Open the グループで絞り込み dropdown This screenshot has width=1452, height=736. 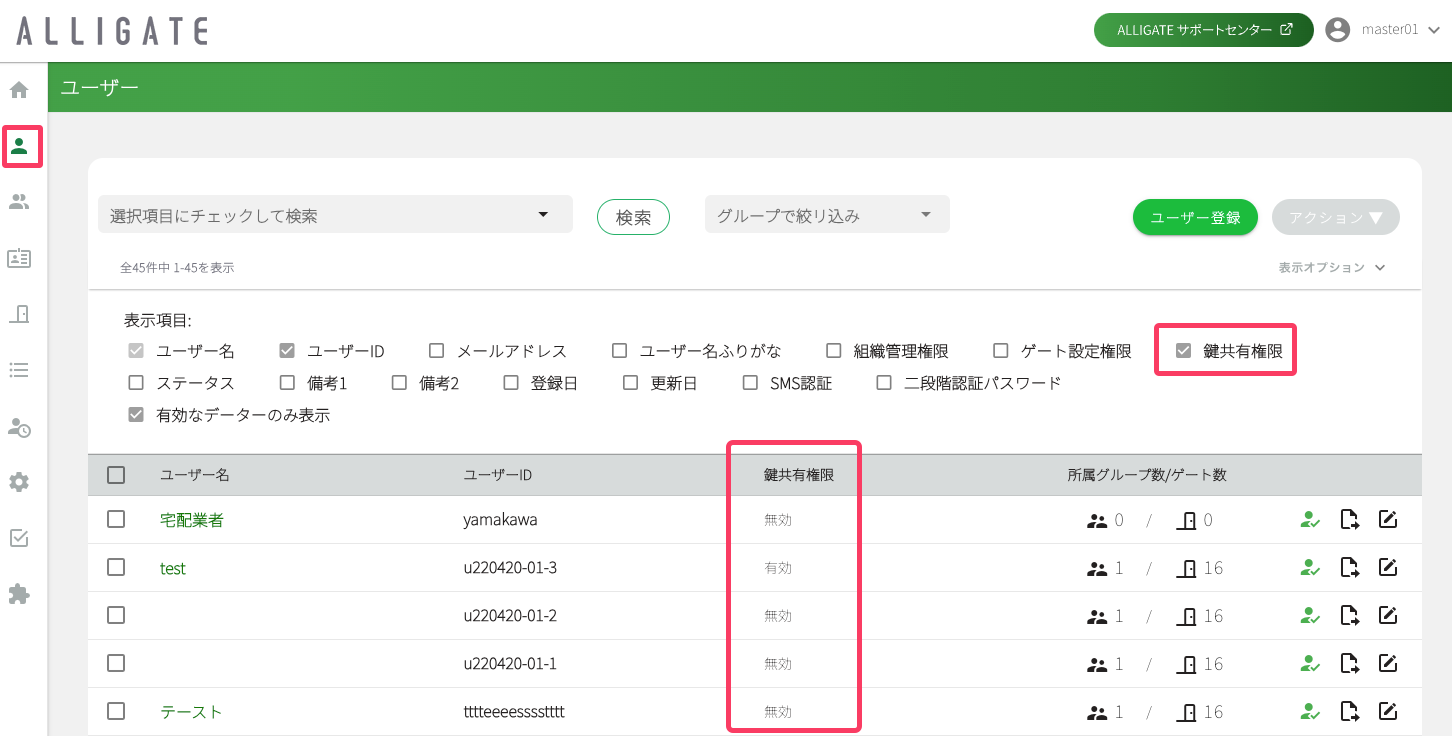pyautogui.click(x=827, y=214)
